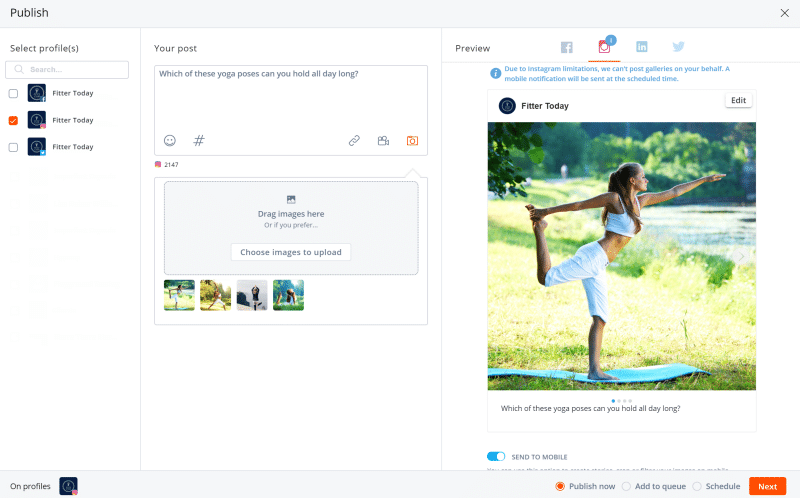800x498 pixels.
Task: Select the Schedule radio option
Action: [x=696, y=486]
